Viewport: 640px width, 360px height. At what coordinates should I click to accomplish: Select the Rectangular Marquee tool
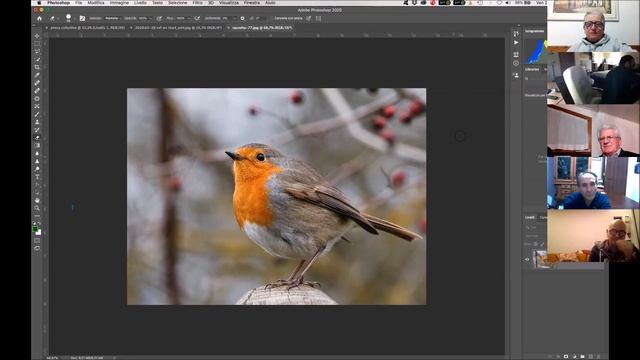coord(37,44)
